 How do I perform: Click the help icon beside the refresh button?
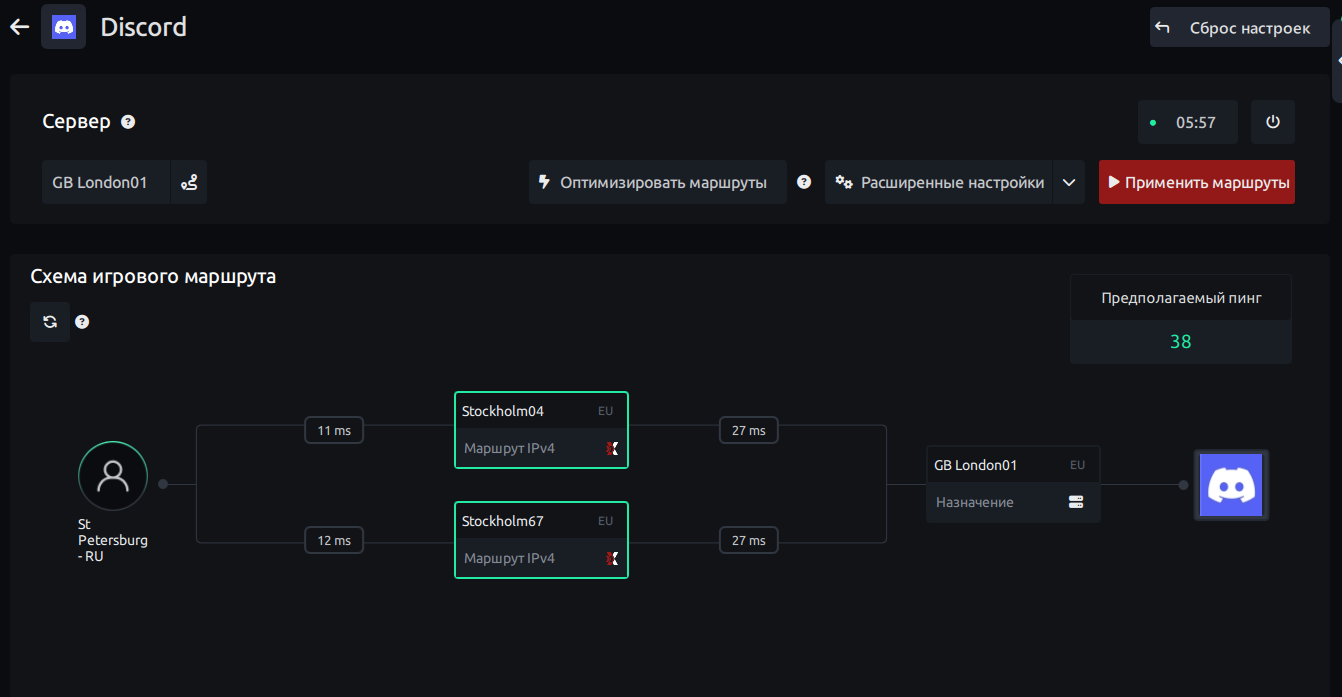[82, 322]
